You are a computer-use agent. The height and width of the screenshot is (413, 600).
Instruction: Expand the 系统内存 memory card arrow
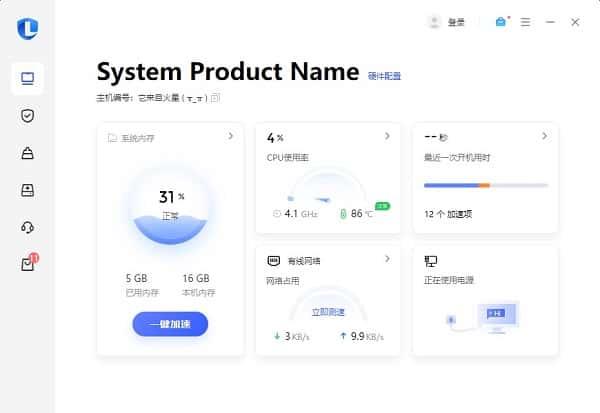pos(230,136)
